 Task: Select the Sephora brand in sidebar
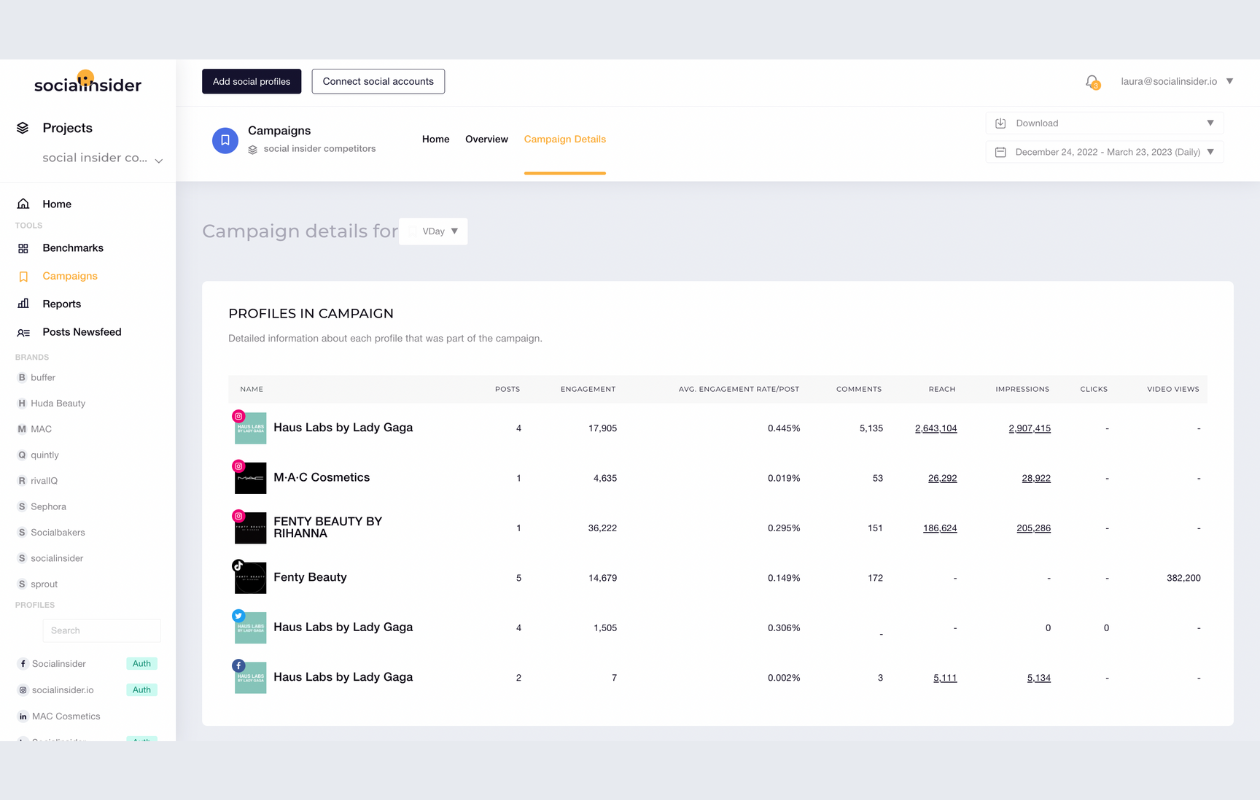pos(48,507)
